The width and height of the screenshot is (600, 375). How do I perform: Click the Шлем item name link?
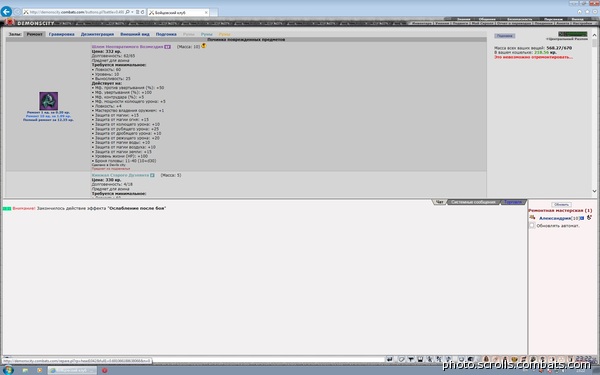coord(127,47)
